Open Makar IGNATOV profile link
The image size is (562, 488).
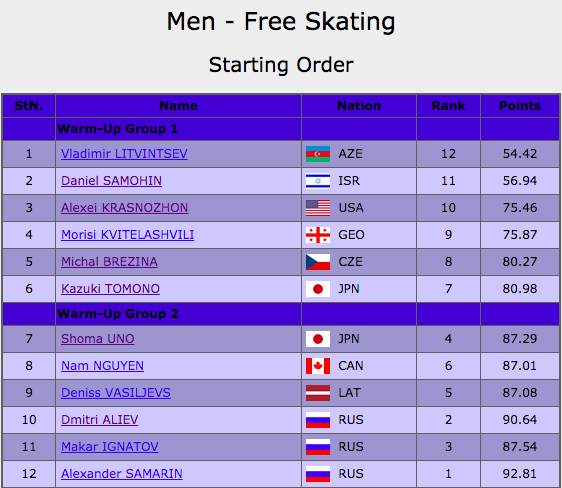(110, 447)
